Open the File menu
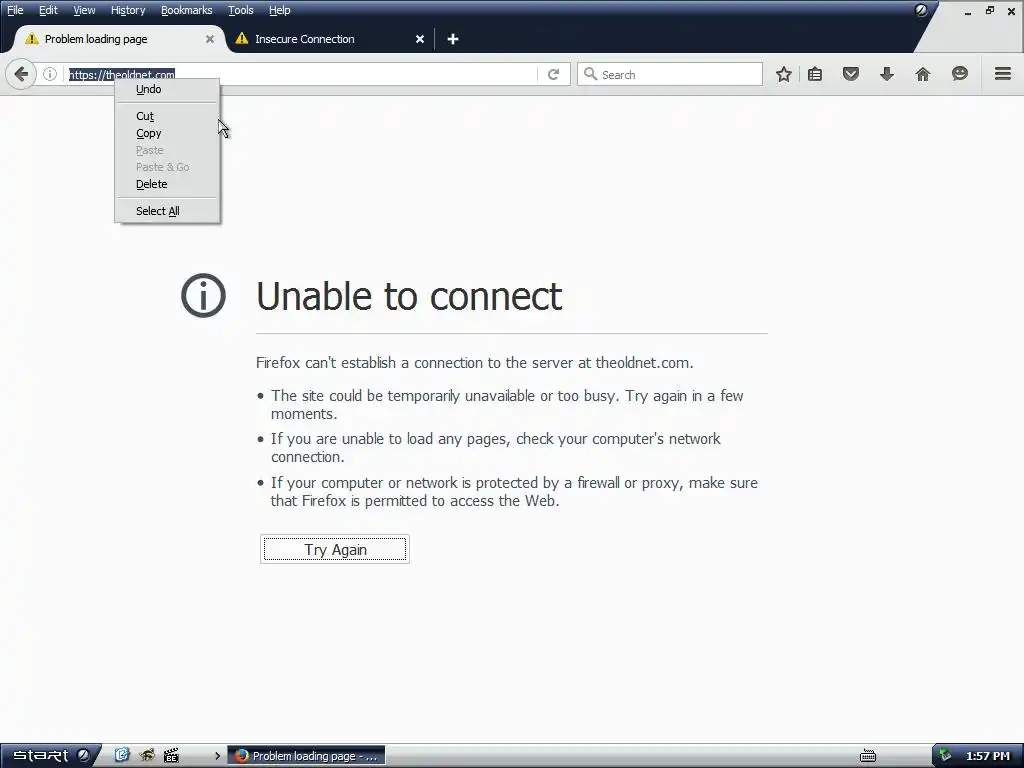This screenshot has width=1024, height=768. [x=15, y=10]
